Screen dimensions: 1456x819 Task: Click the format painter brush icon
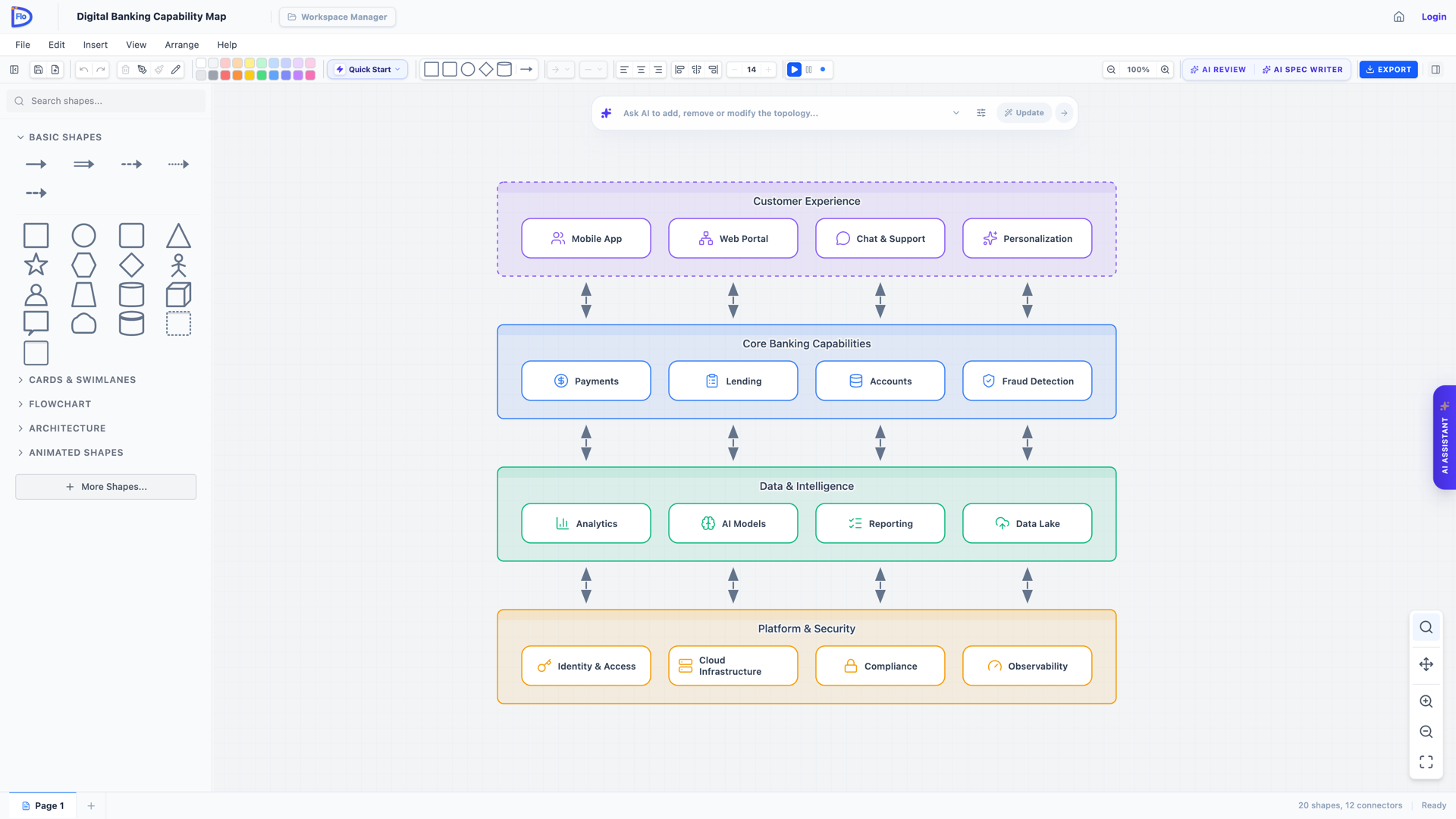coord(159,70)
